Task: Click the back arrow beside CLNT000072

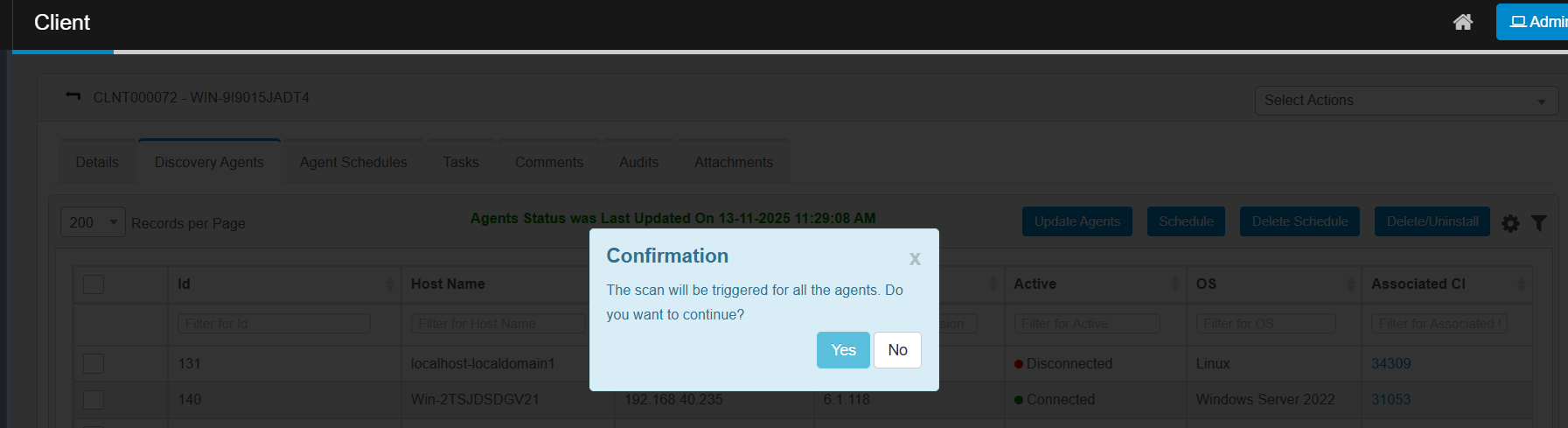Action: tap(73, 96)
